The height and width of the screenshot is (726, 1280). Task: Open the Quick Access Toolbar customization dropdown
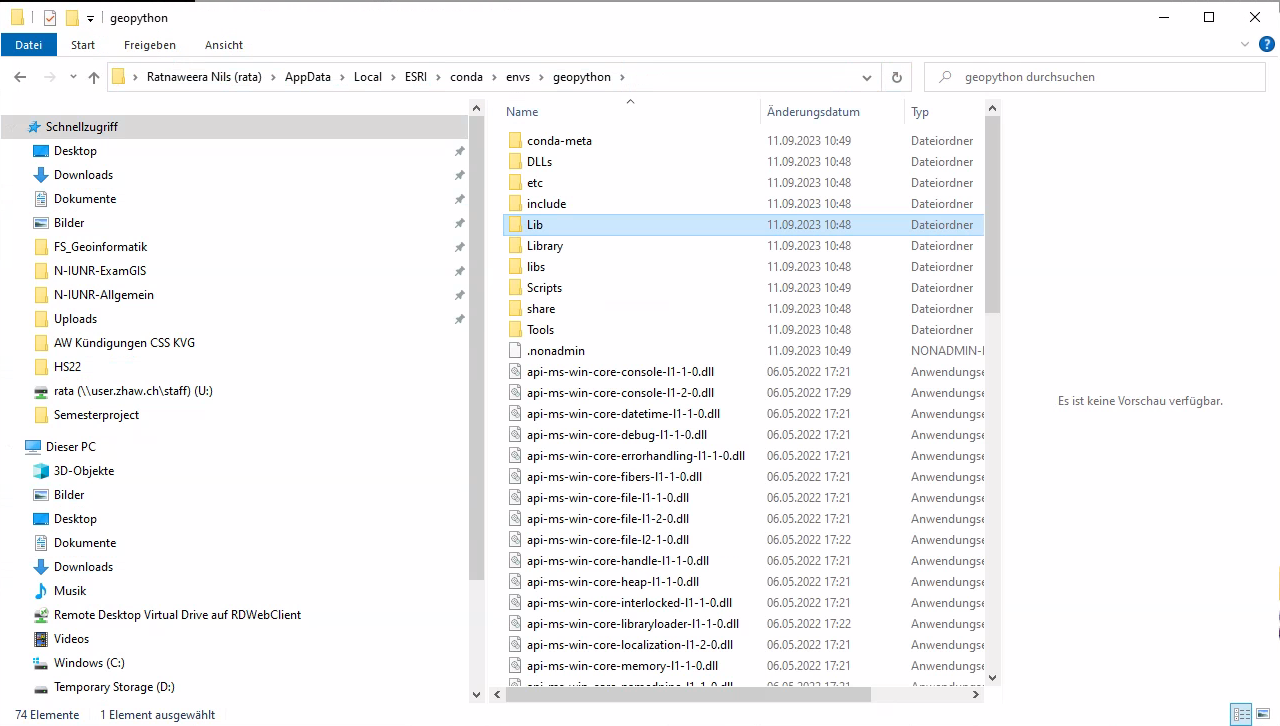90,17
